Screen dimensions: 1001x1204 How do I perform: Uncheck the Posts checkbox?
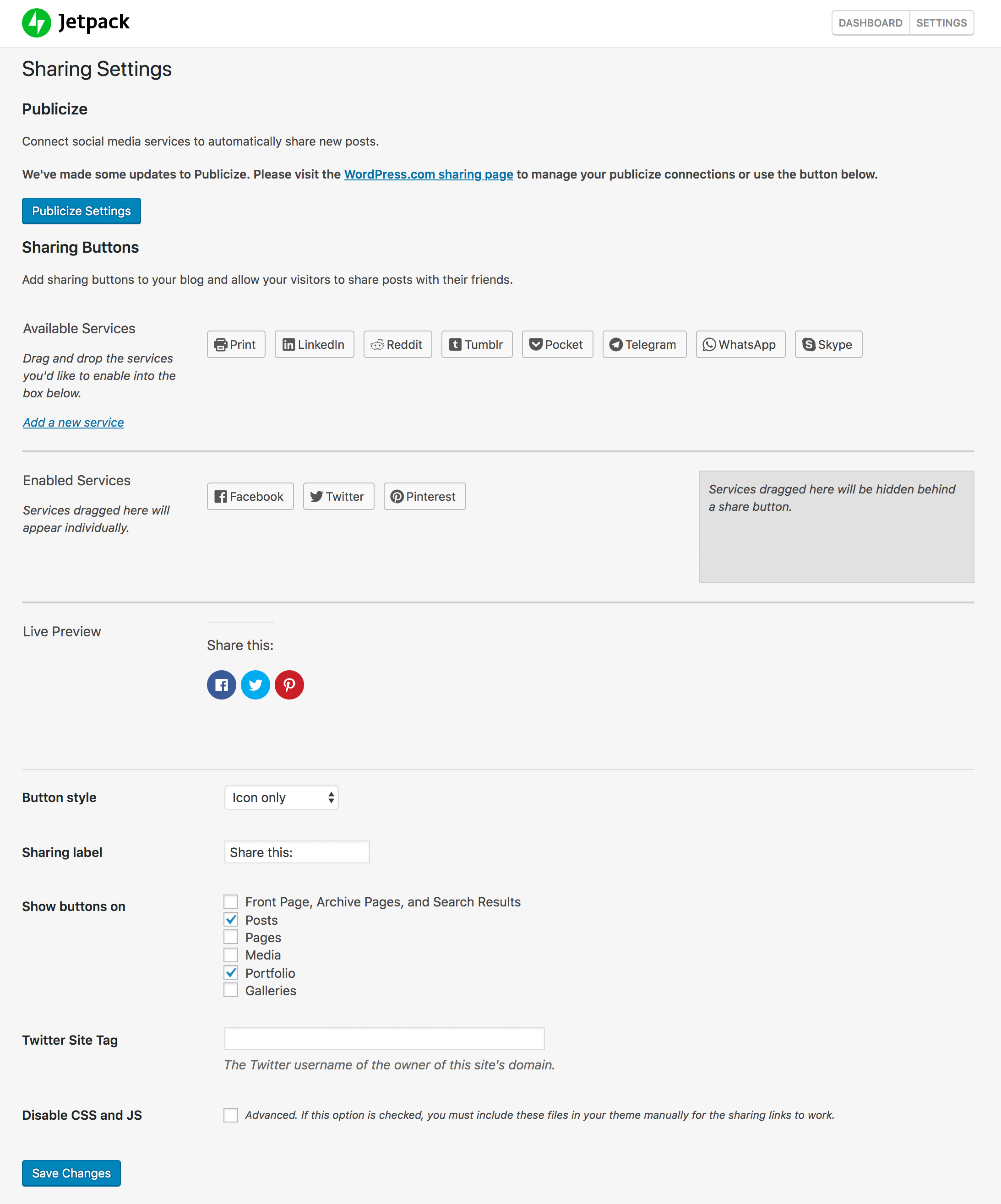231,920
